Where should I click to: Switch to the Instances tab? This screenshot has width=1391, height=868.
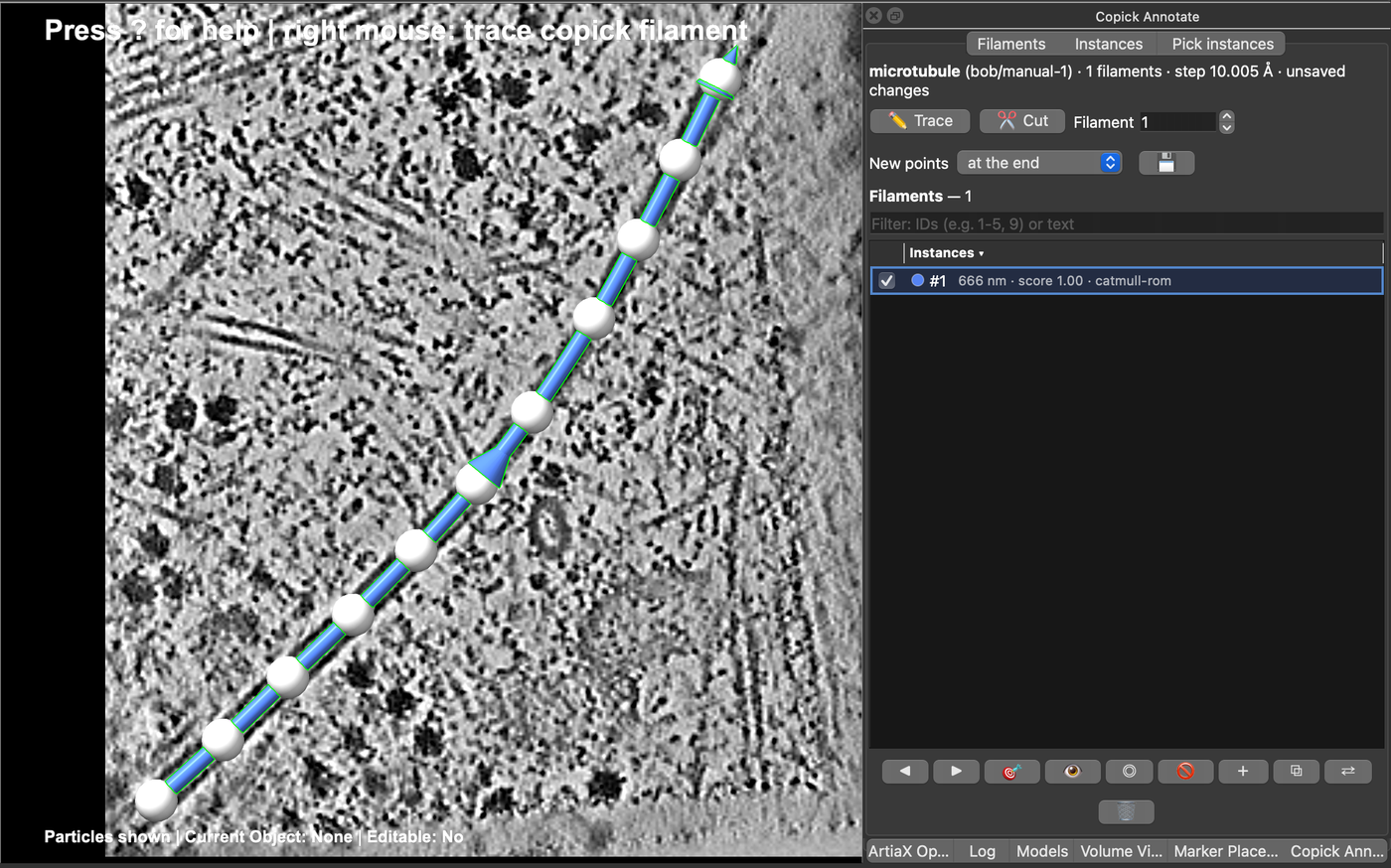(1109, 44)
